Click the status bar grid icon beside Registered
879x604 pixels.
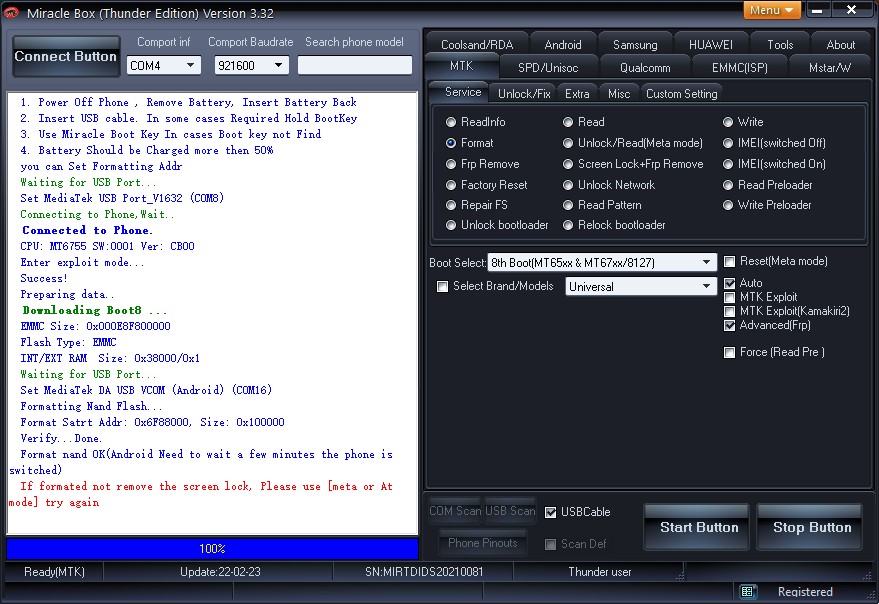click(747, 591)
